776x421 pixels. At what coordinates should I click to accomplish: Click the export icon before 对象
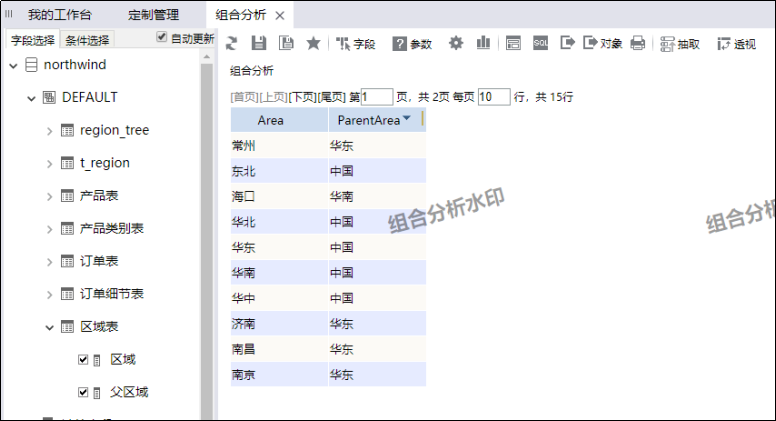[x=567, y=44]
